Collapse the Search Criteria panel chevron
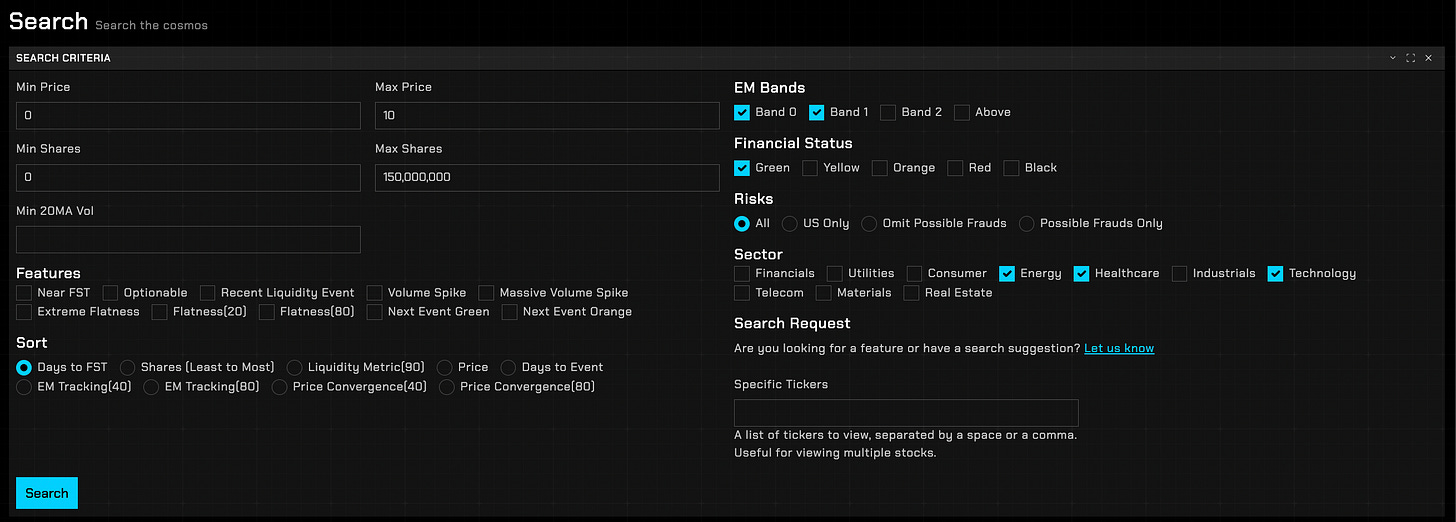The height and width of the screenshot is (522, 1456). click(1393, 58)
